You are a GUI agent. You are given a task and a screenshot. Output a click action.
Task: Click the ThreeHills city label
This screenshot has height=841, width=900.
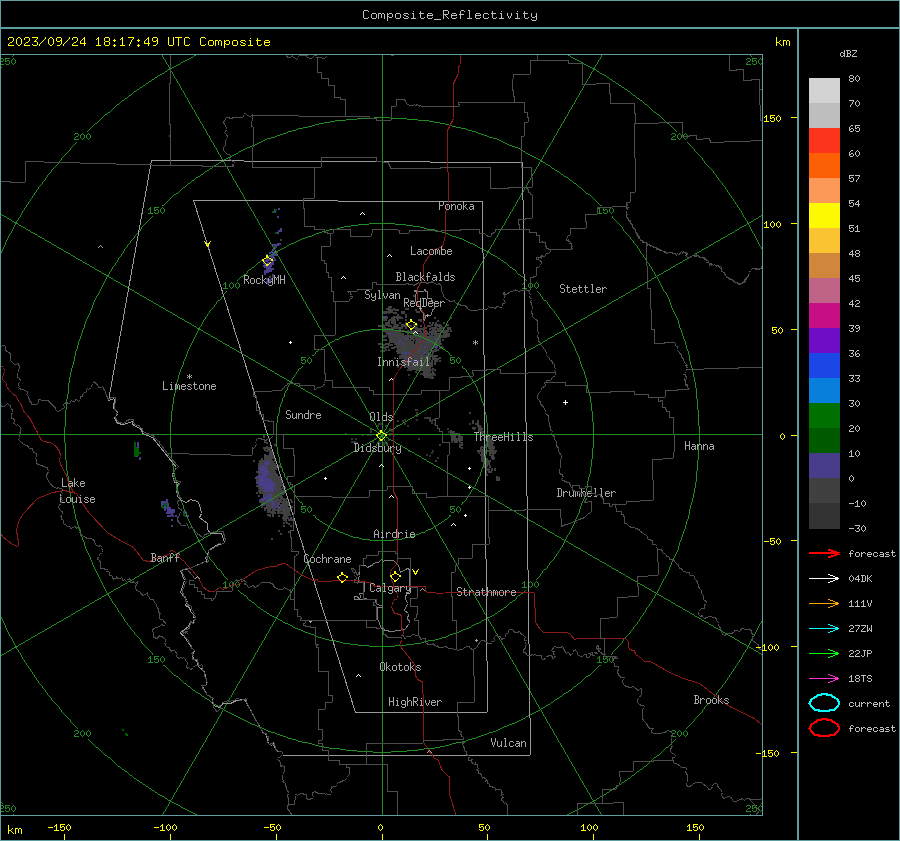(x=503, y=437)
